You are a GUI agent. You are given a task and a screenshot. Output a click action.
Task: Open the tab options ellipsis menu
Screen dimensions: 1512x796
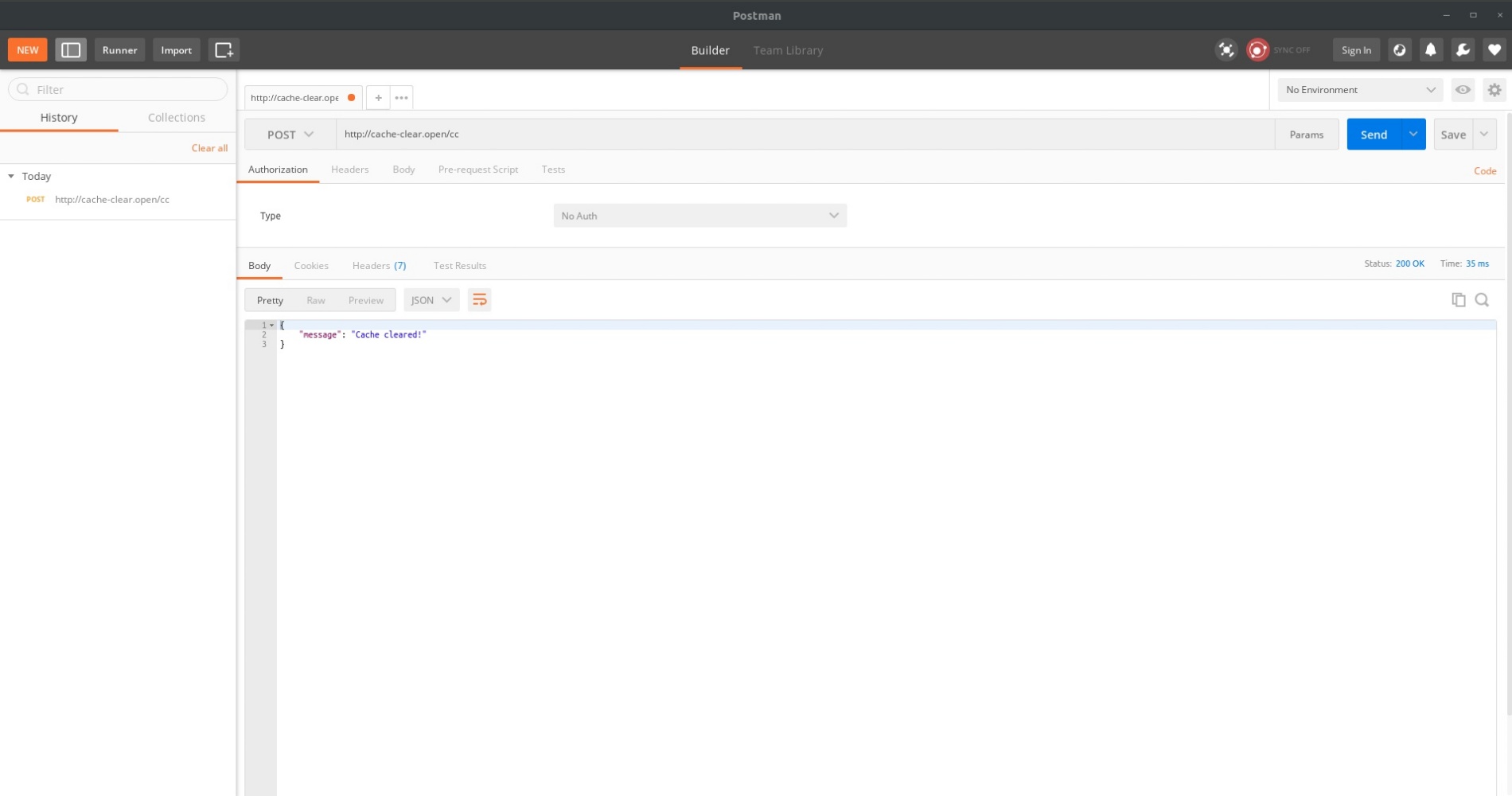(401, 97)
